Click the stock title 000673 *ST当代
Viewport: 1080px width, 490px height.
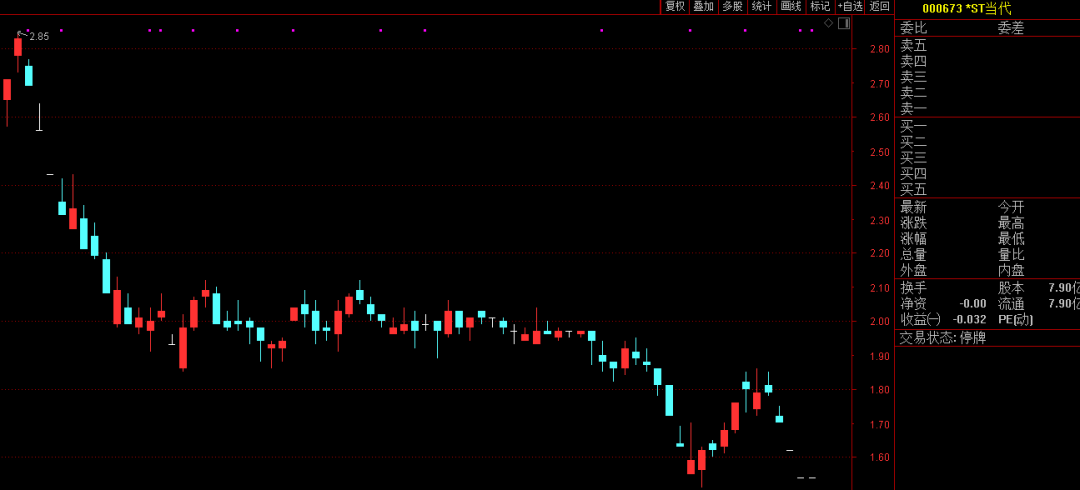(x=966, y=9)
